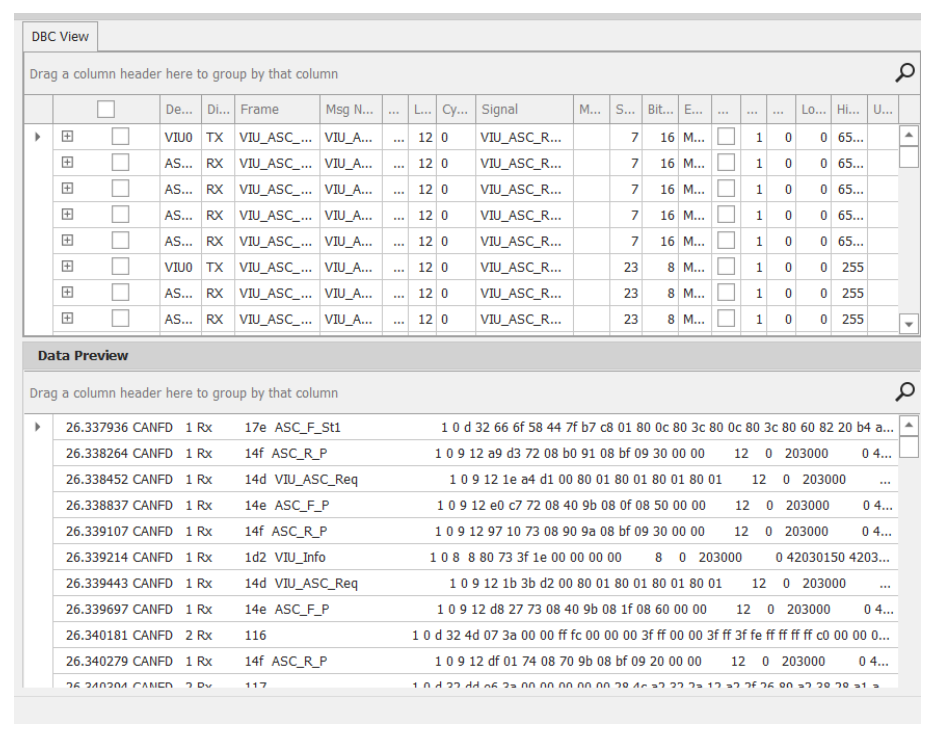Sort by the Msg N... column header
930x736 pixels.
351,109
